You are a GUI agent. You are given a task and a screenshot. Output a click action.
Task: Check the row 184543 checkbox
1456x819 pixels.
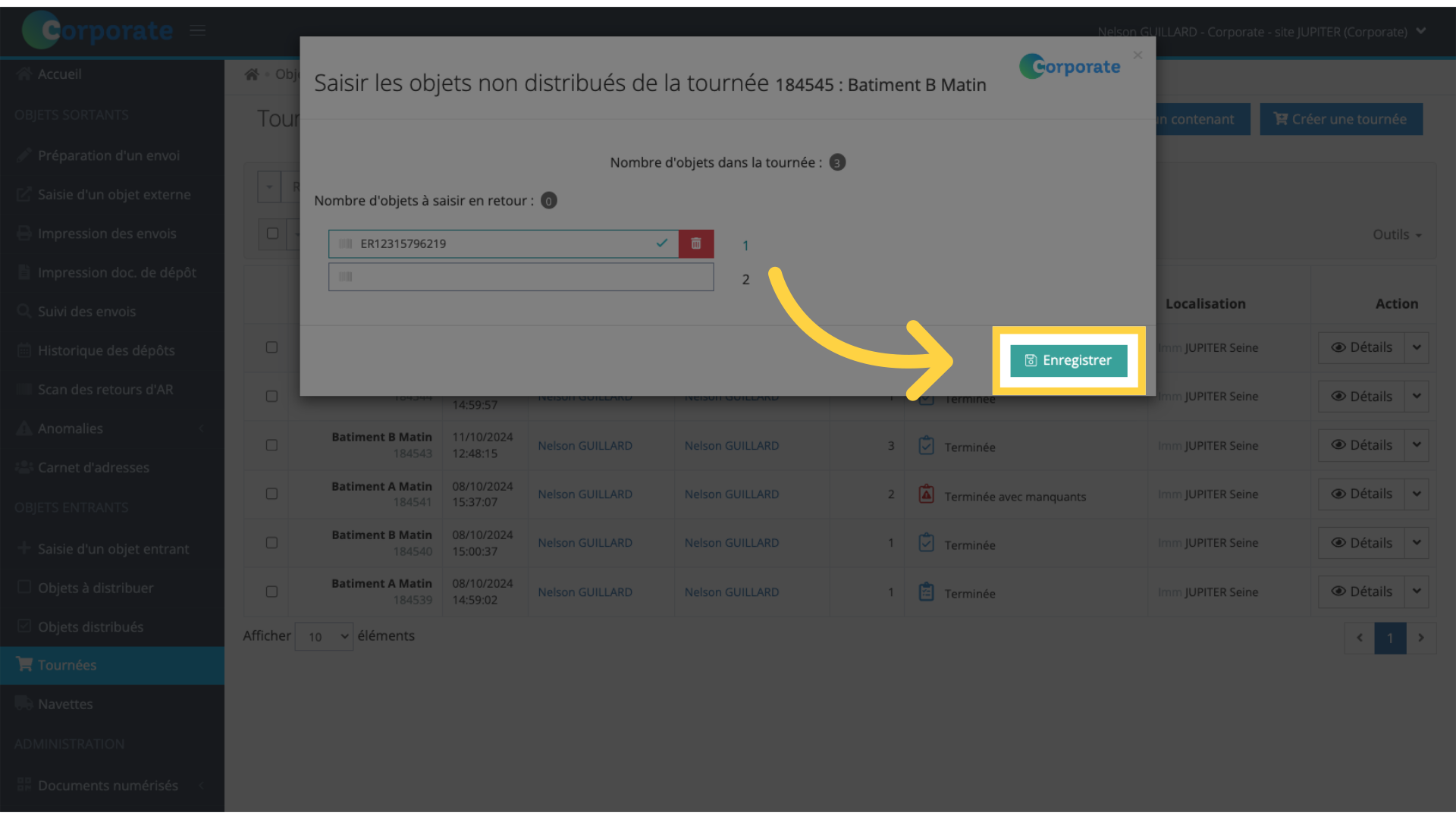click(271, 445)
